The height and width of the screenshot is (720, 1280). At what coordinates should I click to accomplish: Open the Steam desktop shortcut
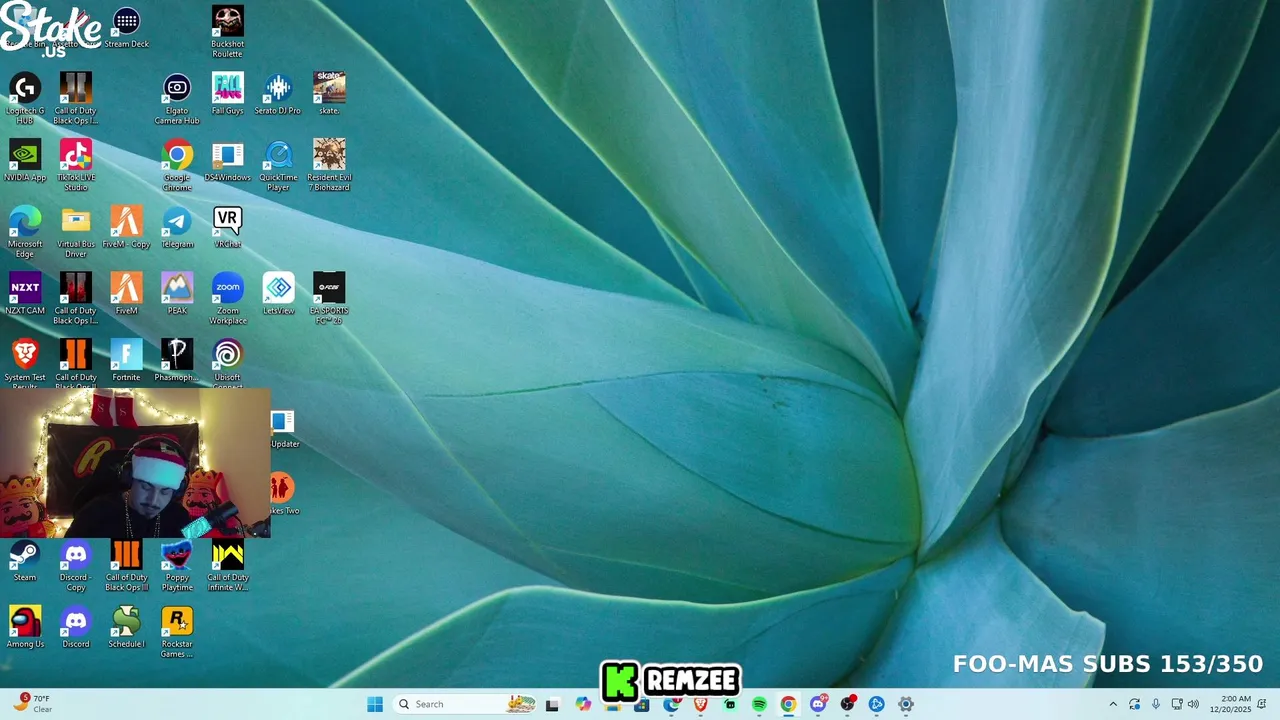coord(25,561)
